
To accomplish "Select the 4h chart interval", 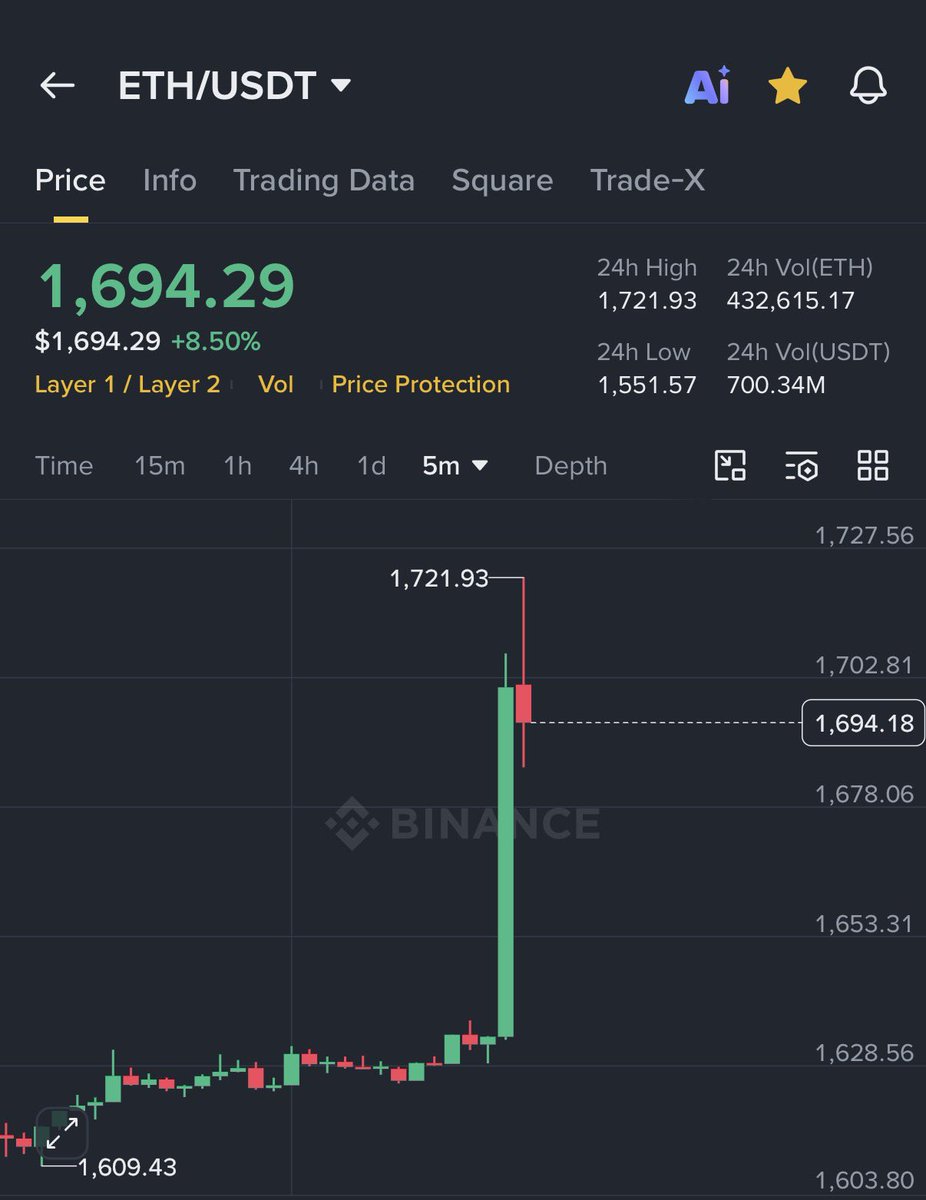I will pyautogui.click(x=304, y=466).
